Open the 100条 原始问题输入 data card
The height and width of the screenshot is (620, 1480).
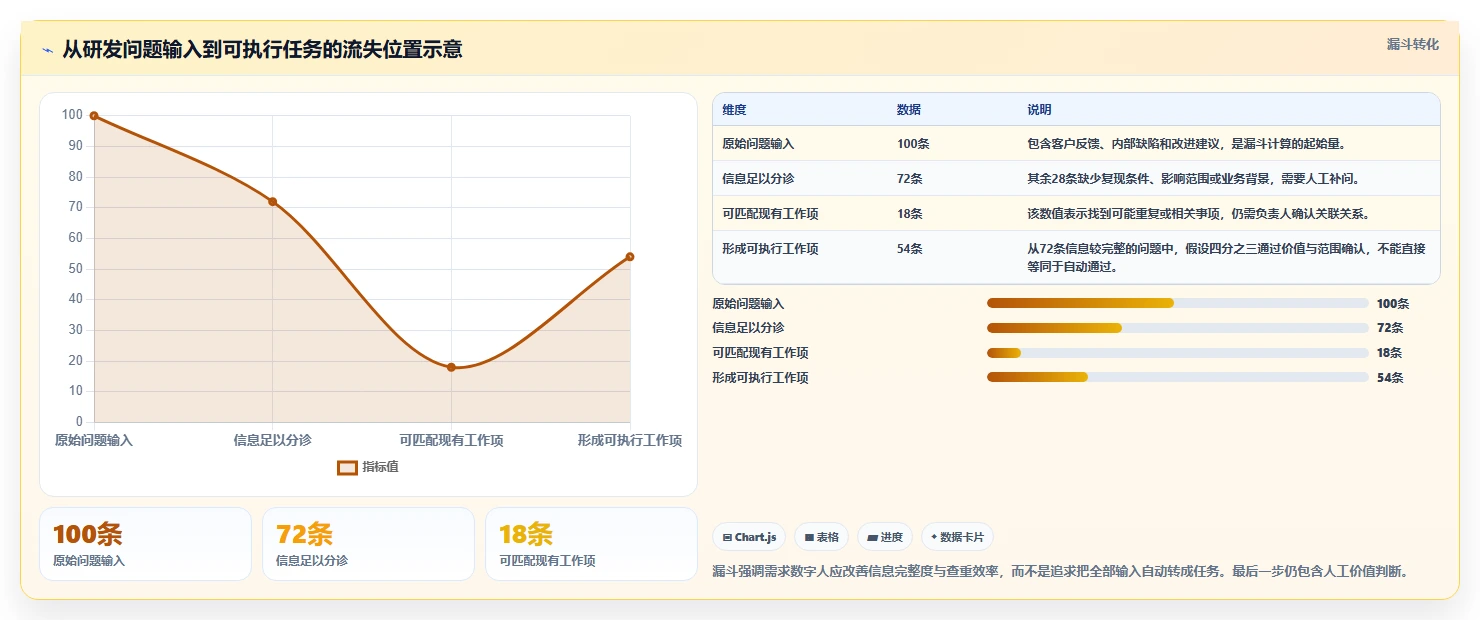click(x=145, y=544)
